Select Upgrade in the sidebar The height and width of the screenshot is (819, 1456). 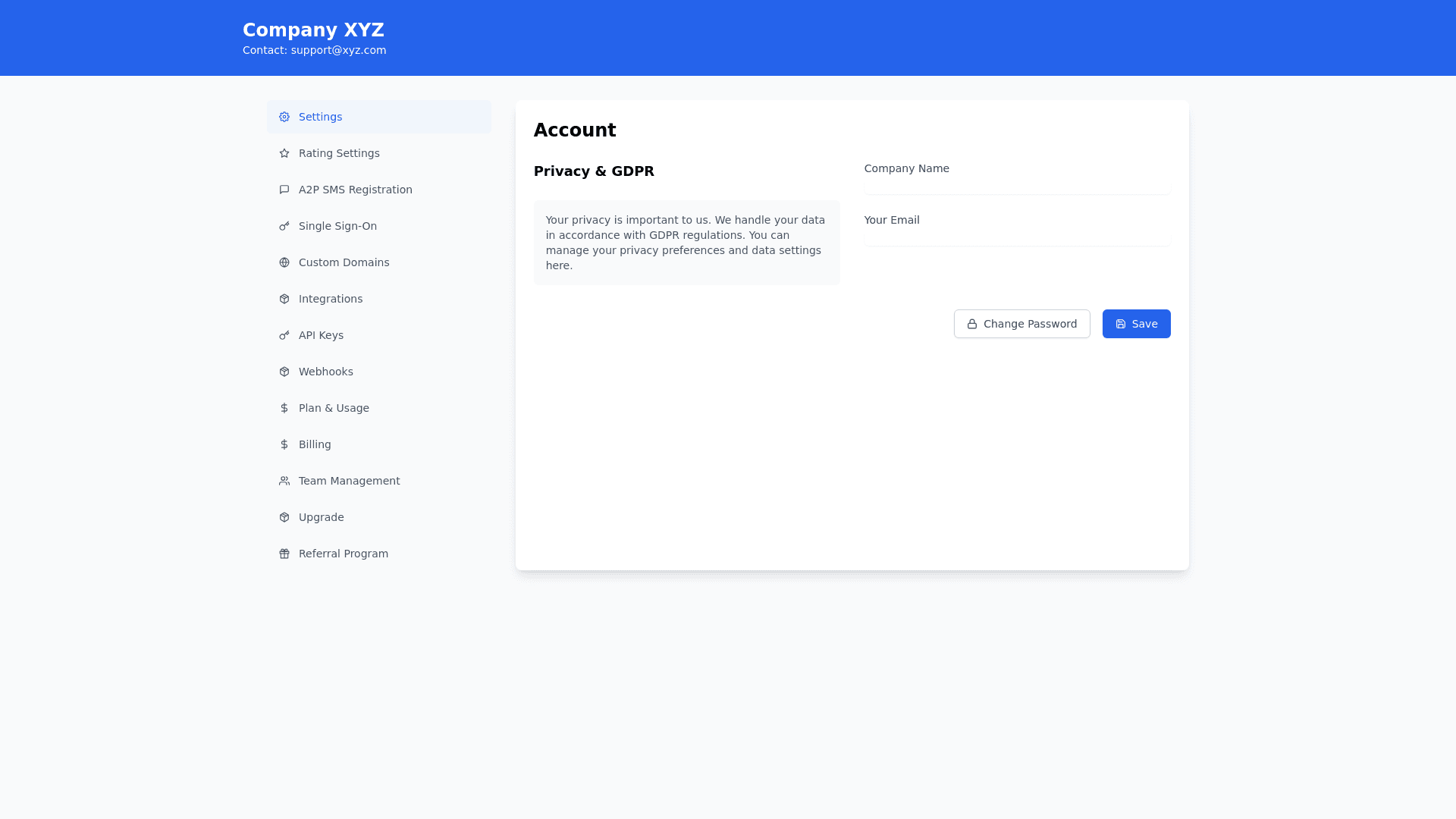pyautogui.click(x=321, y=517)
